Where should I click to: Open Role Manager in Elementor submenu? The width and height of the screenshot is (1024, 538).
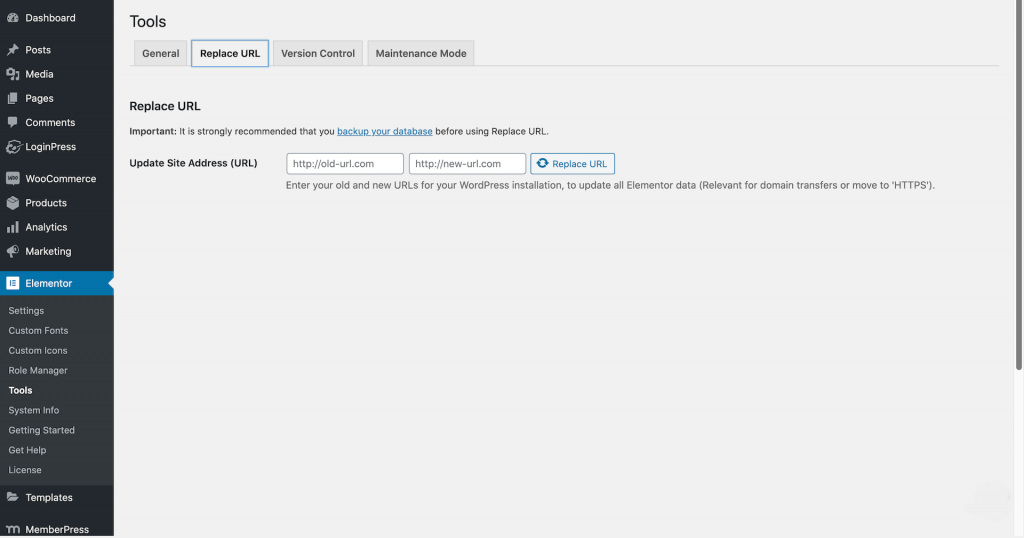pyautogui.click(x=38, y=370)
